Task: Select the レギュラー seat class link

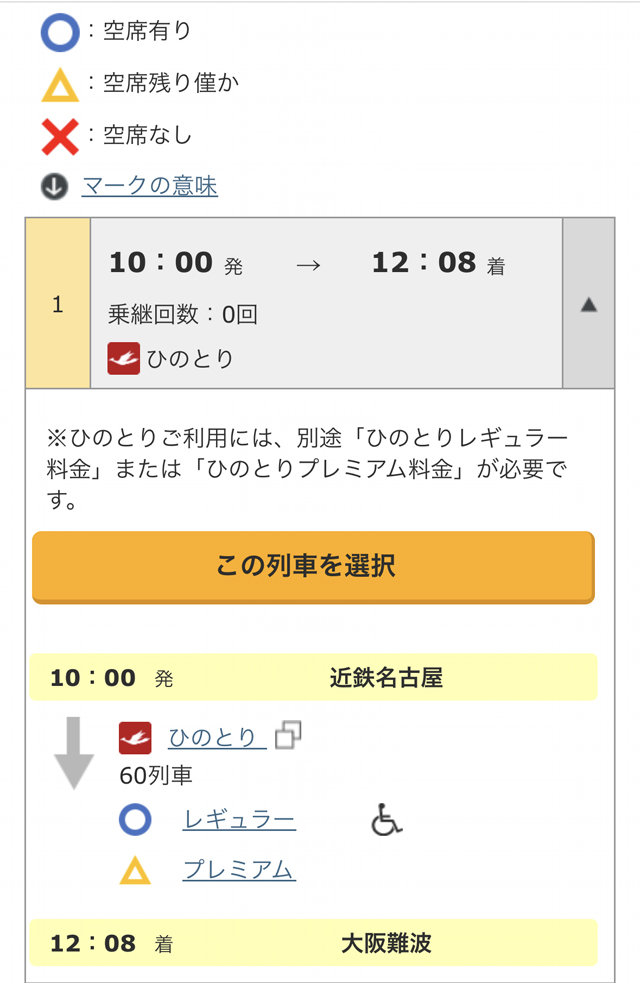Action: tap(239, 821)
